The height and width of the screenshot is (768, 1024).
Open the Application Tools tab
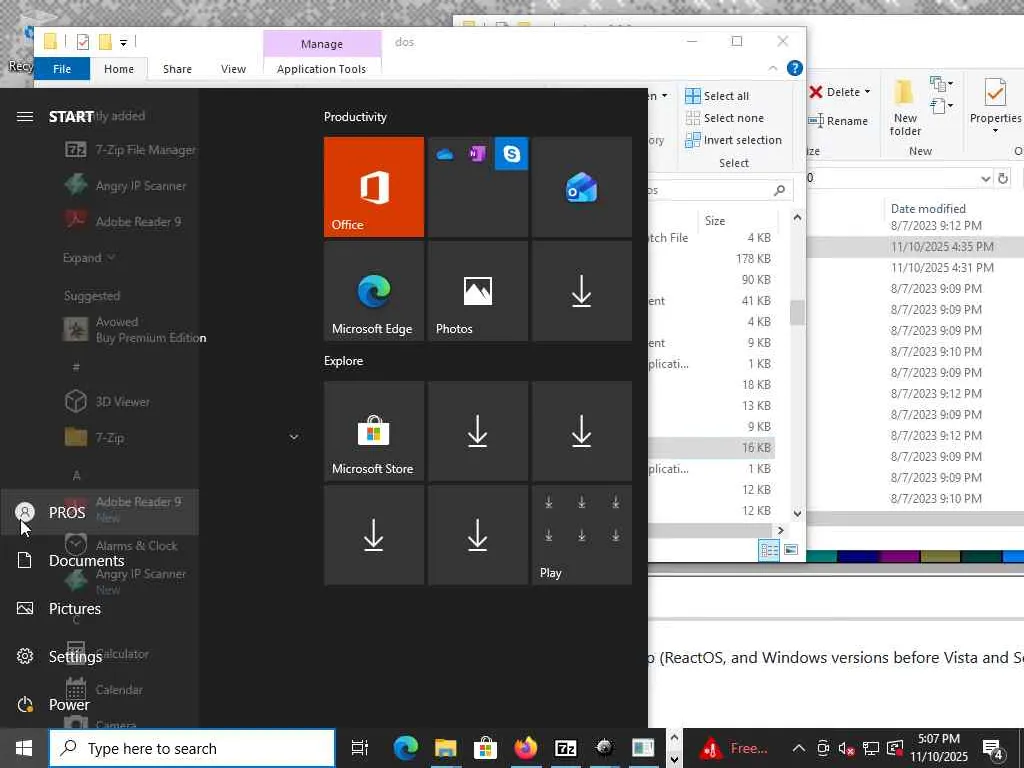[x=321, y=69]
